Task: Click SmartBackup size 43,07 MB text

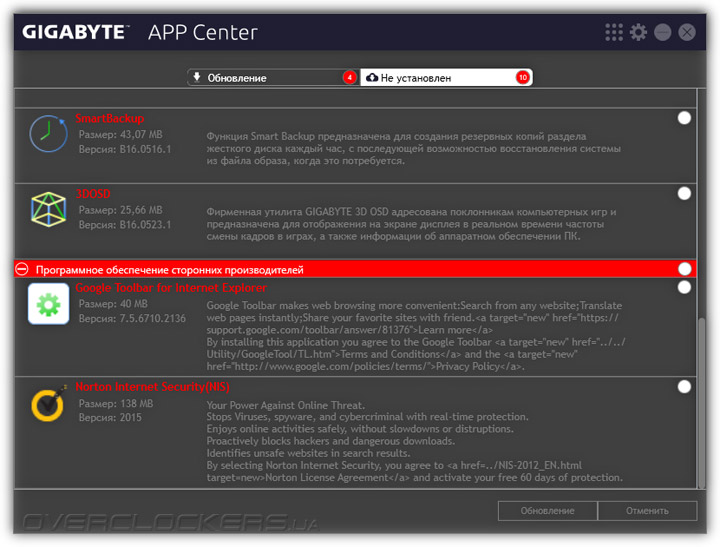Action: coord(120,135)
